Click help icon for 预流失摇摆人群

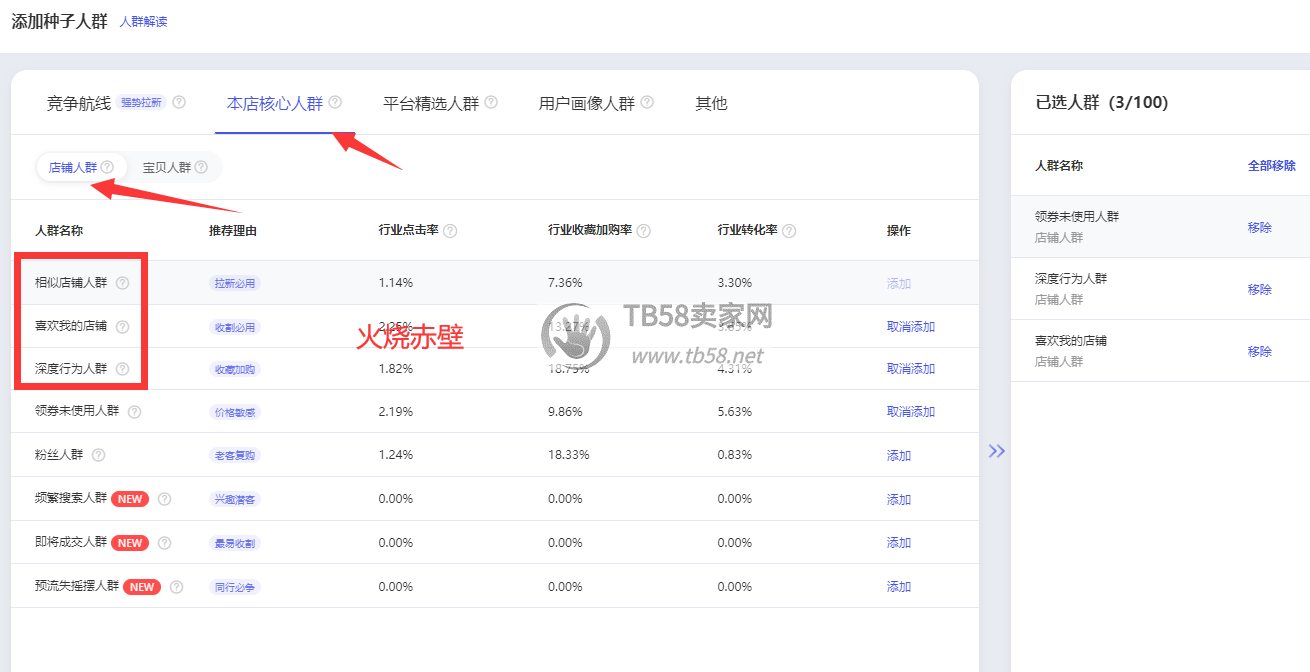(x=177, y=587)
